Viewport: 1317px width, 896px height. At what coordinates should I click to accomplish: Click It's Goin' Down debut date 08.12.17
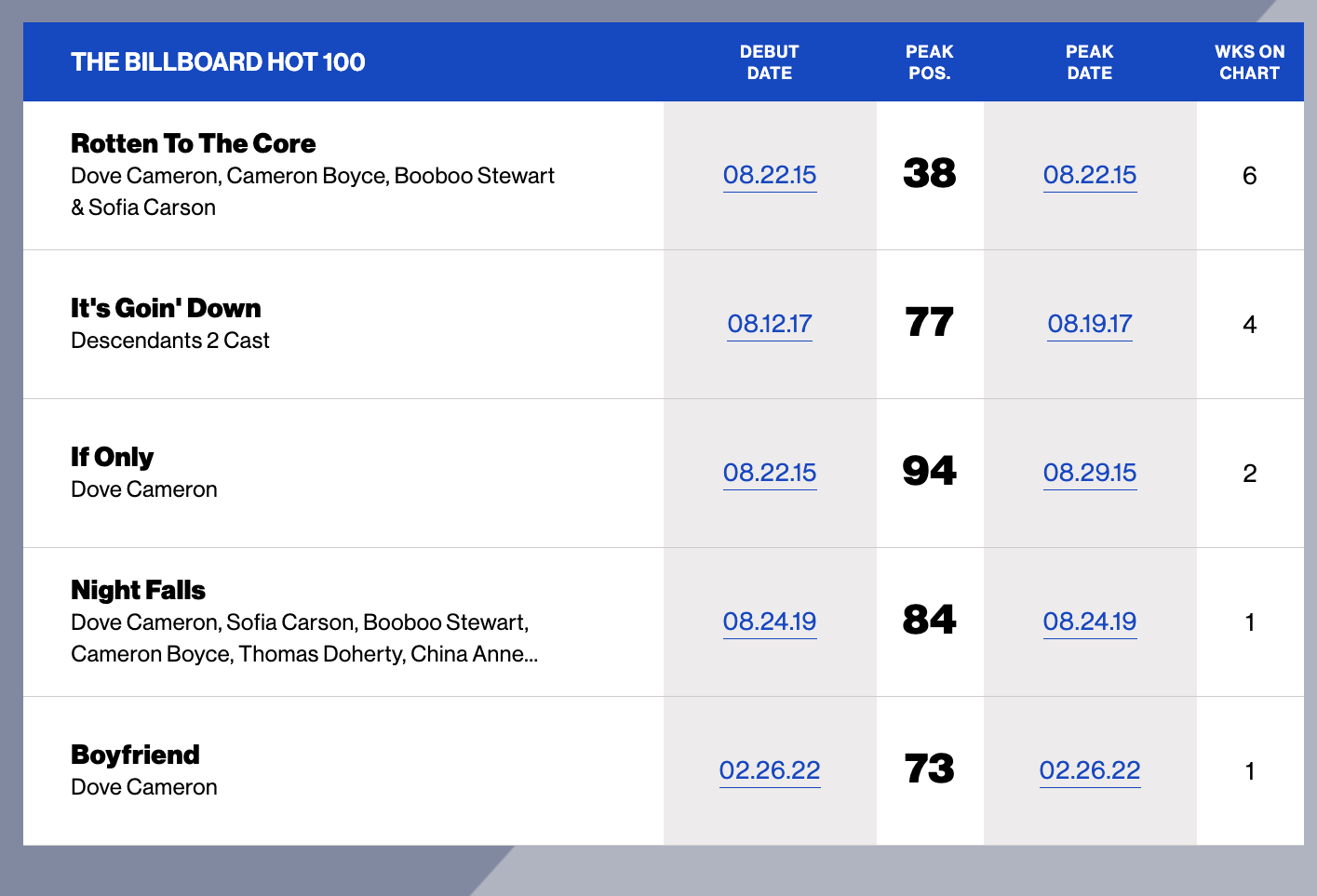pyautogui.click(x=770, y=324)
